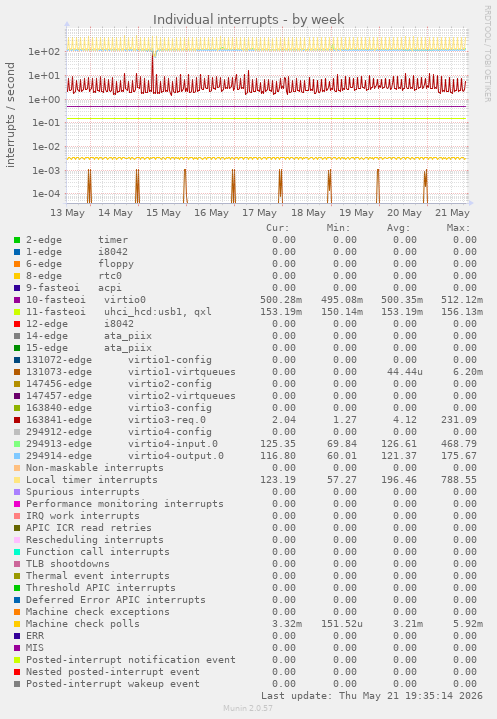The width and height of the screenshot is (497, 719).
Task: Click the 15 May date label
Action: click(164, 213)
